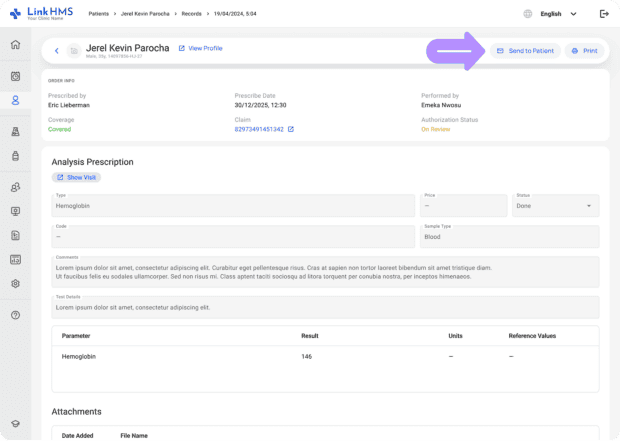
Task: Click the Hemoglobin parameter row cell
Action: tap(79, 356)
